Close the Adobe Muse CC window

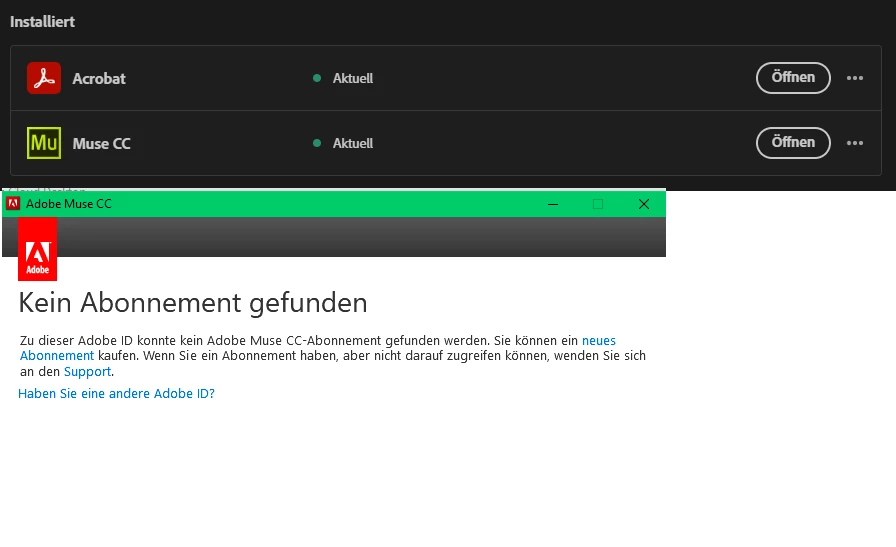643,204
